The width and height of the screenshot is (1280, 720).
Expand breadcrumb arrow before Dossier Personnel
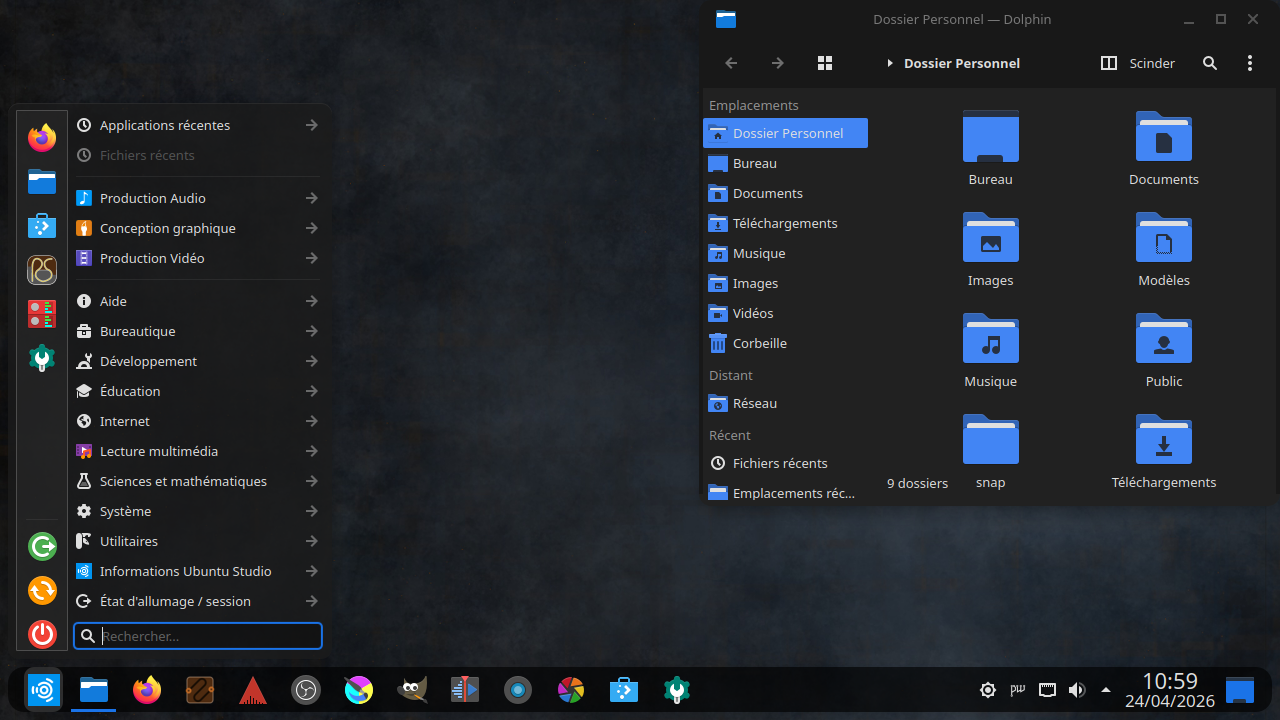889,63
